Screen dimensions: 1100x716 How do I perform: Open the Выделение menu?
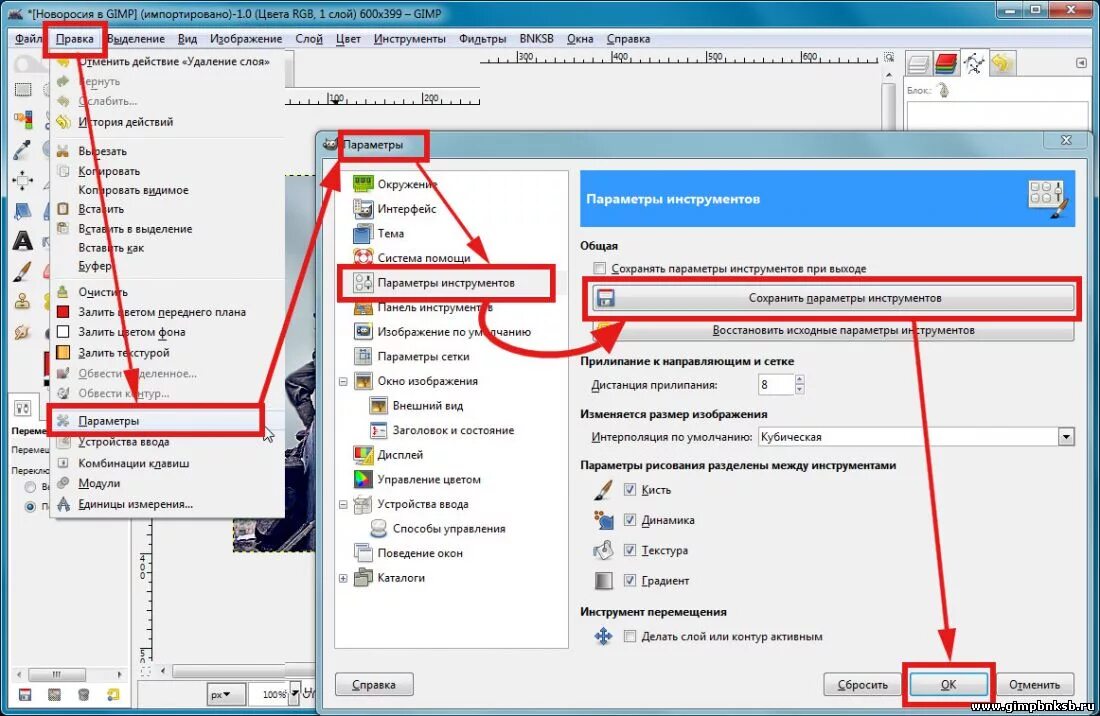point(136,39)
